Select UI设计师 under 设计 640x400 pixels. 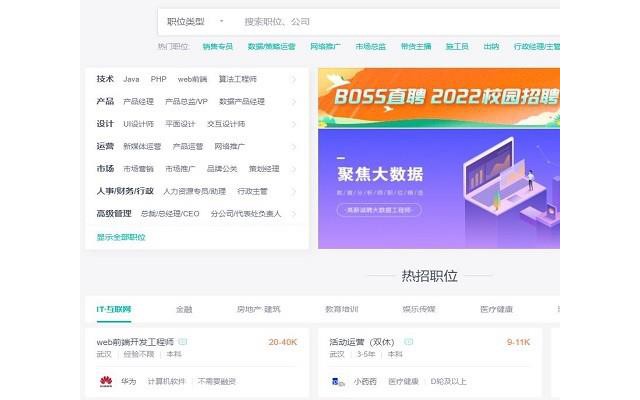(x=138, y=124)
